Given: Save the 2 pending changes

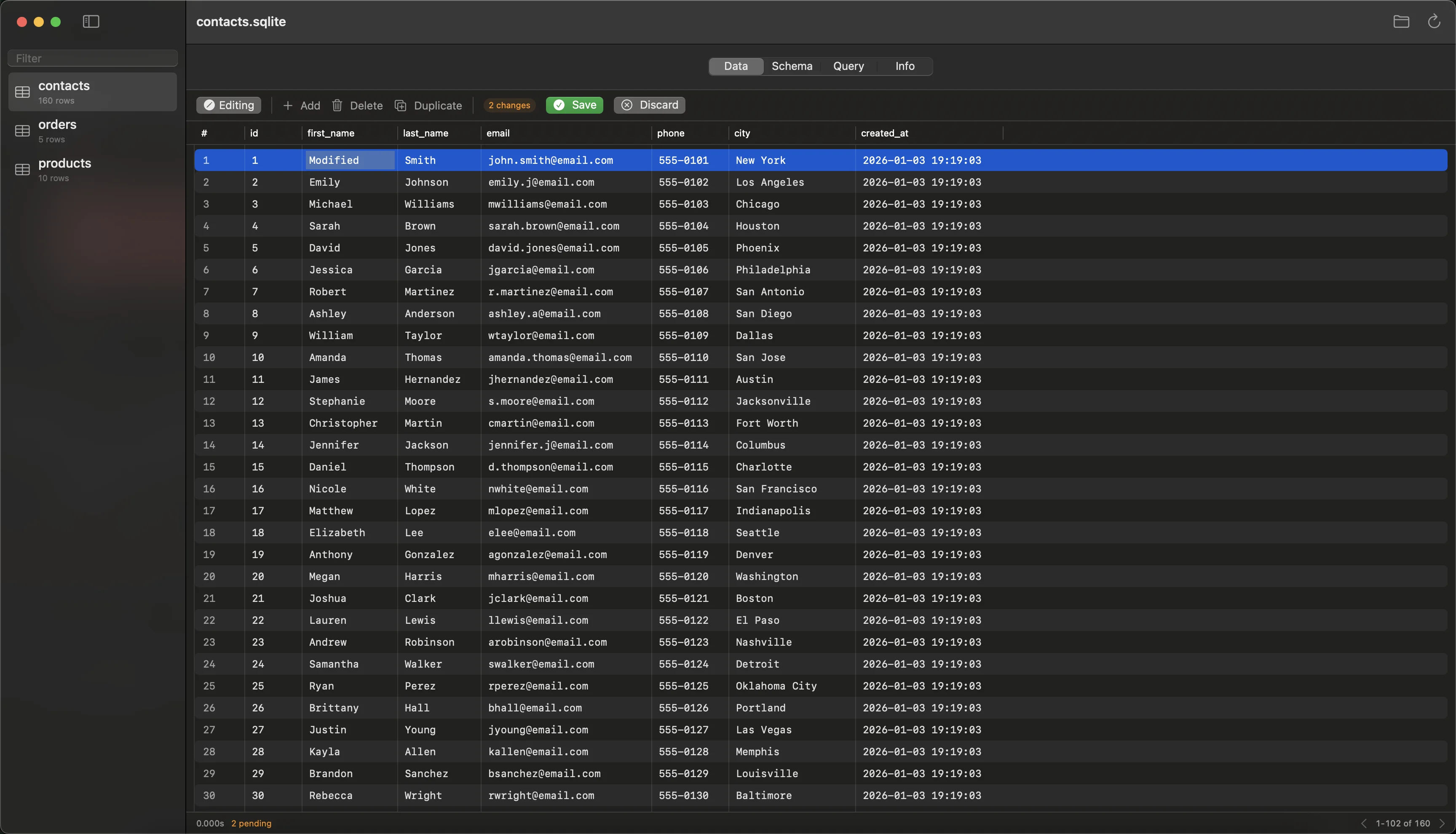Looking at the screenshot, I should click(x=574, y=105).
